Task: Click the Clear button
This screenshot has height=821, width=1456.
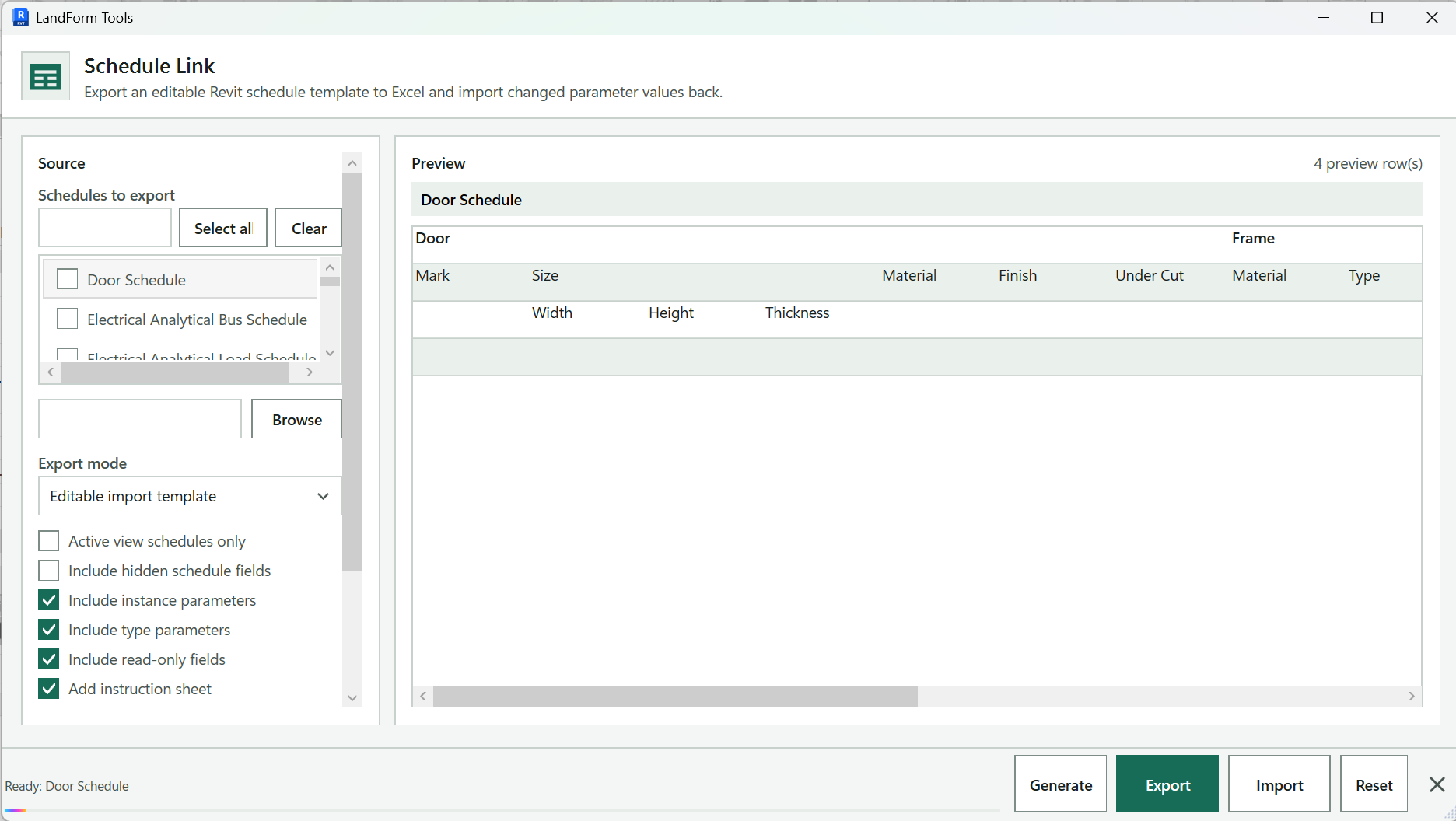Action: point(309,228)
